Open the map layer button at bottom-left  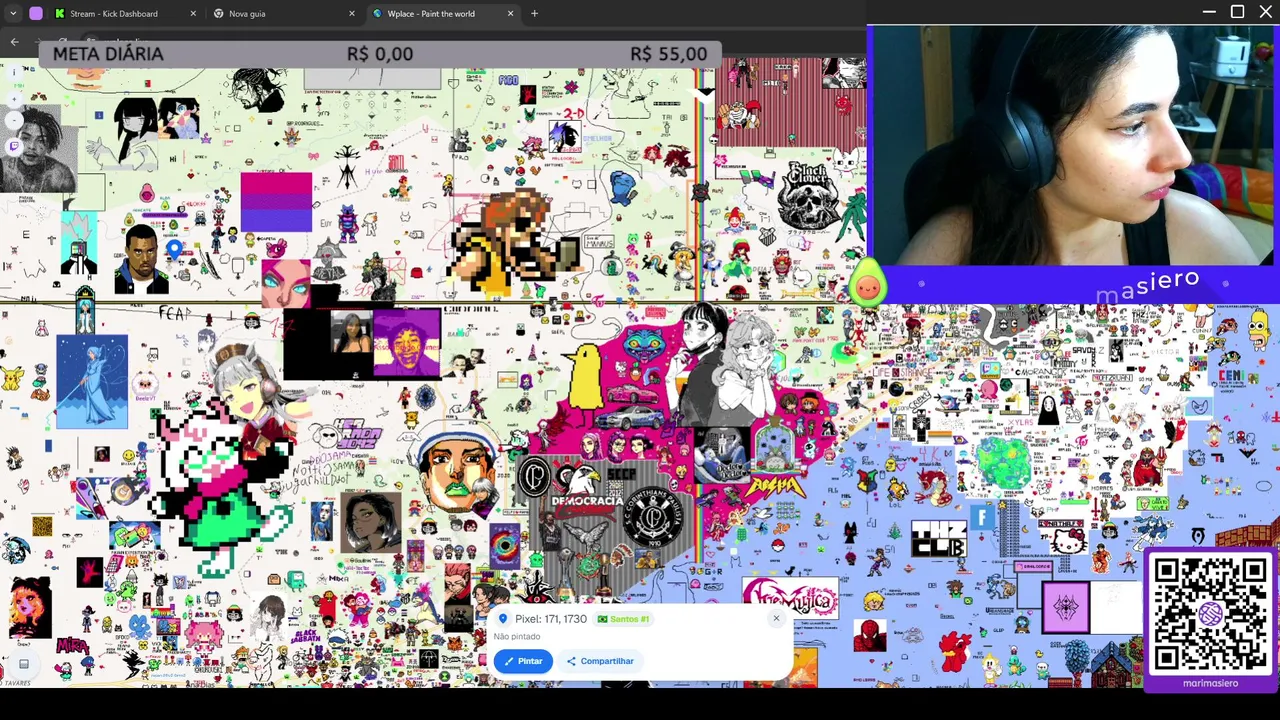coord(23,664)
